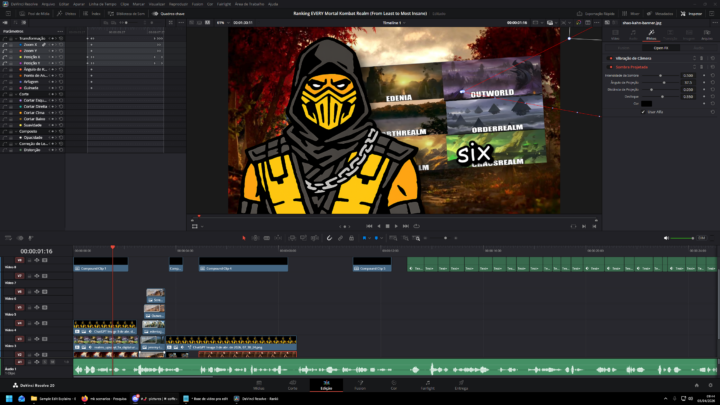Open the Linha de Tempo menu

[x=102, y=4]
